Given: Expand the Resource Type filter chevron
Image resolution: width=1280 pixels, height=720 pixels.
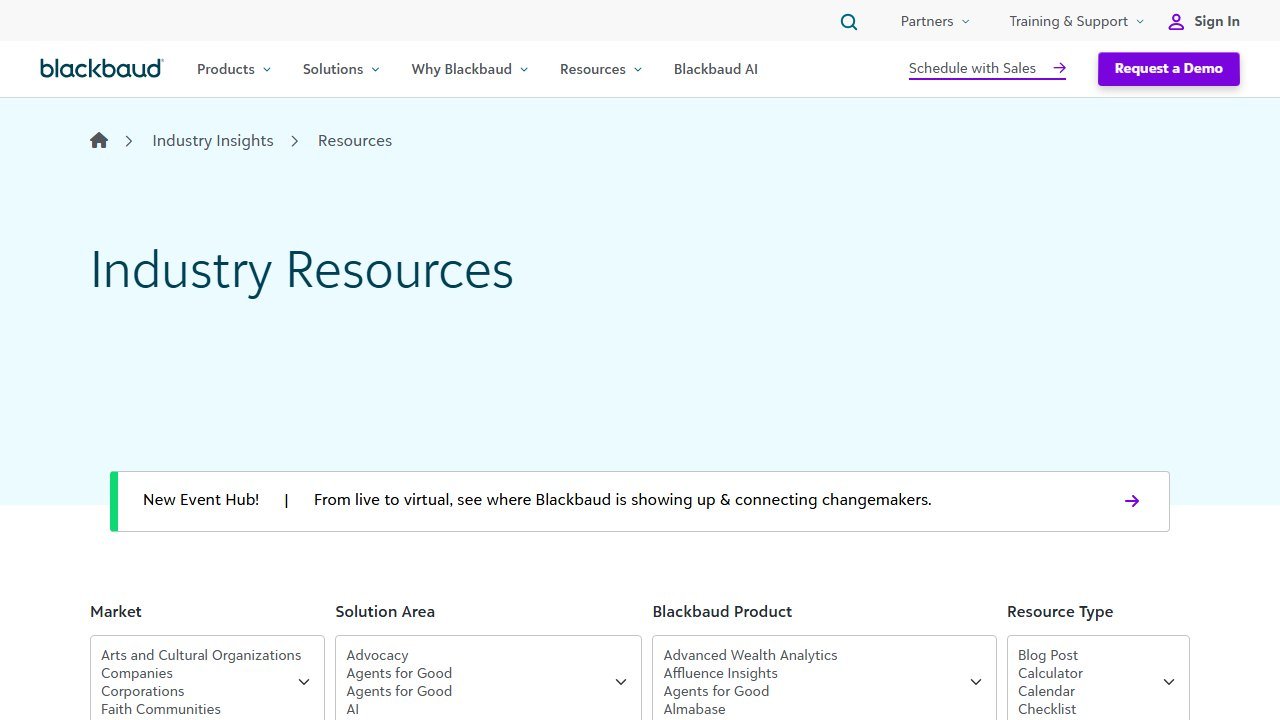Looking at the screenshot, I should 1169,682.
